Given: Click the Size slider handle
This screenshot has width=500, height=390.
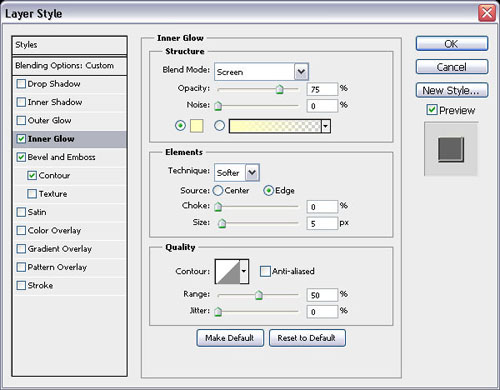Looking at the screenshot, I should [222, 223].
